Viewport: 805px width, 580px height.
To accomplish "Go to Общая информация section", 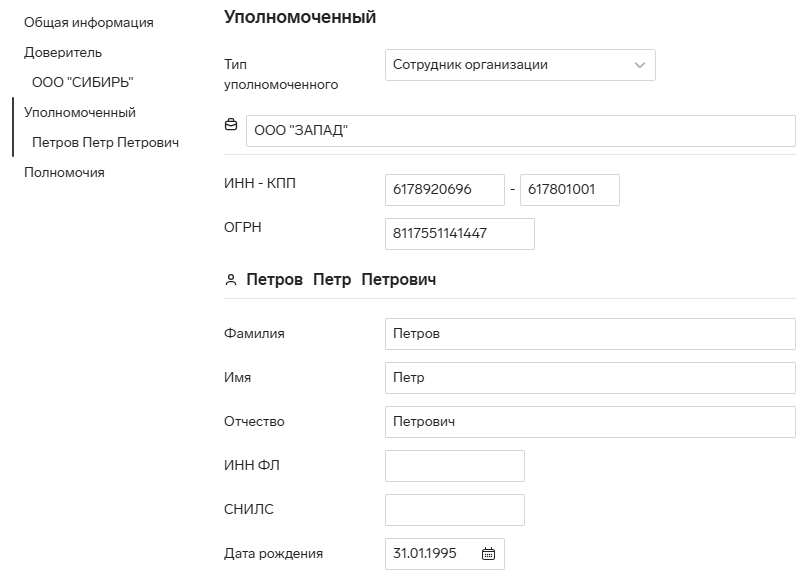I will [89, 23].
